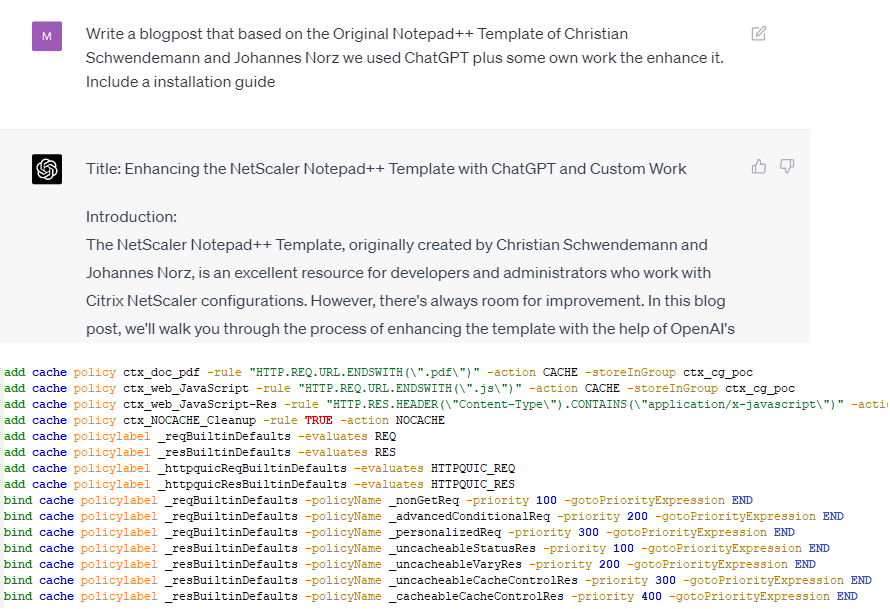Give the response a thumbs down
Viewport: 890px width, 609px height.
[787, 167]
